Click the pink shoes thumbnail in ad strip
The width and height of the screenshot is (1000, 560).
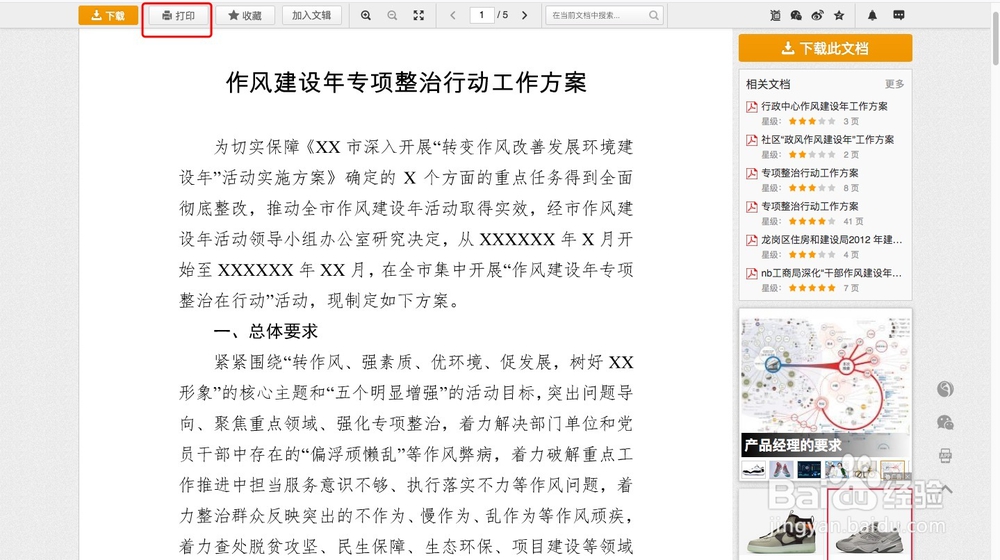point(781,470)
